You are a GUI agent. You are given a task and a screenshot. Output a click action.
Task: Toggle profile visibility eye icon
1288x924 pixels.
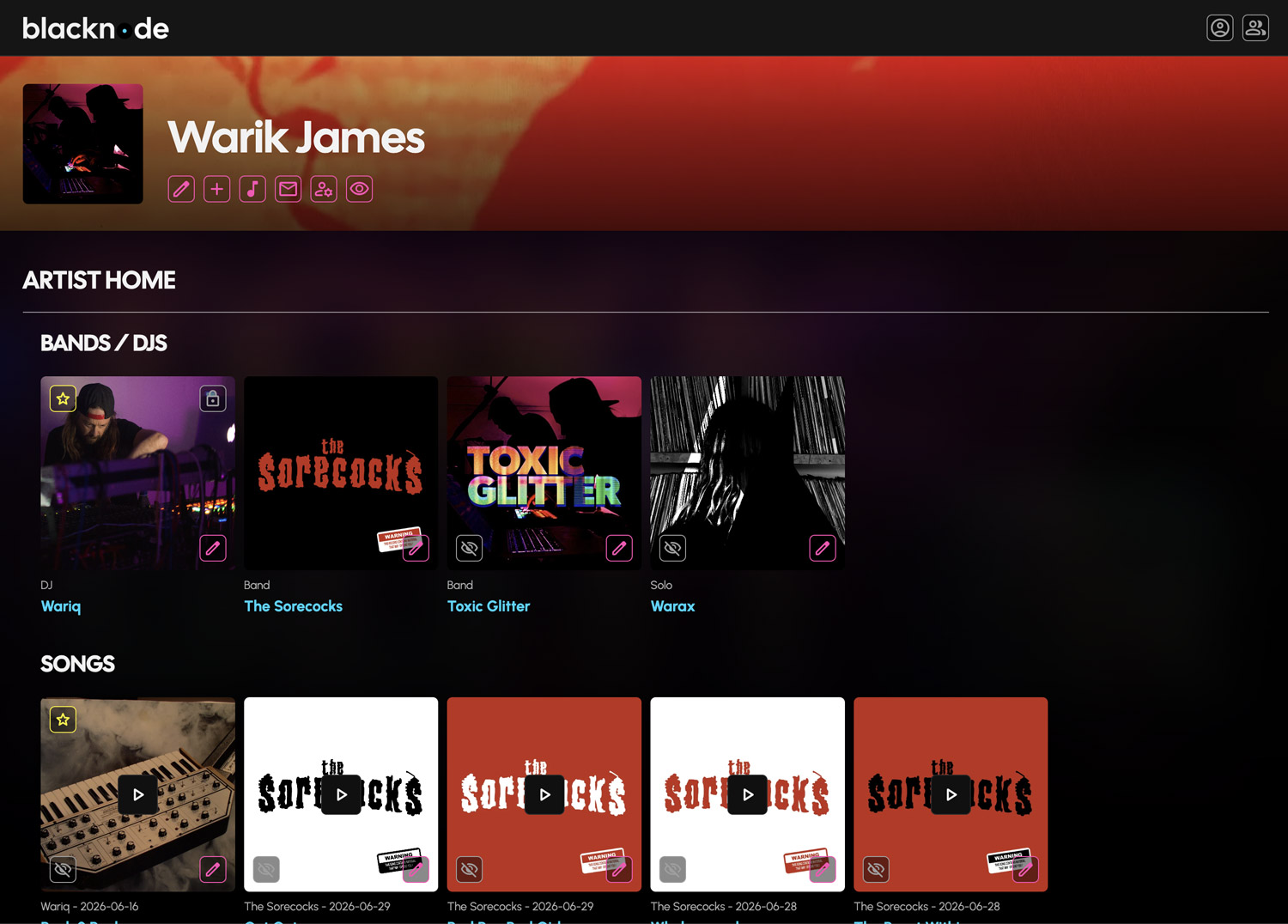(x=360, y=189)
